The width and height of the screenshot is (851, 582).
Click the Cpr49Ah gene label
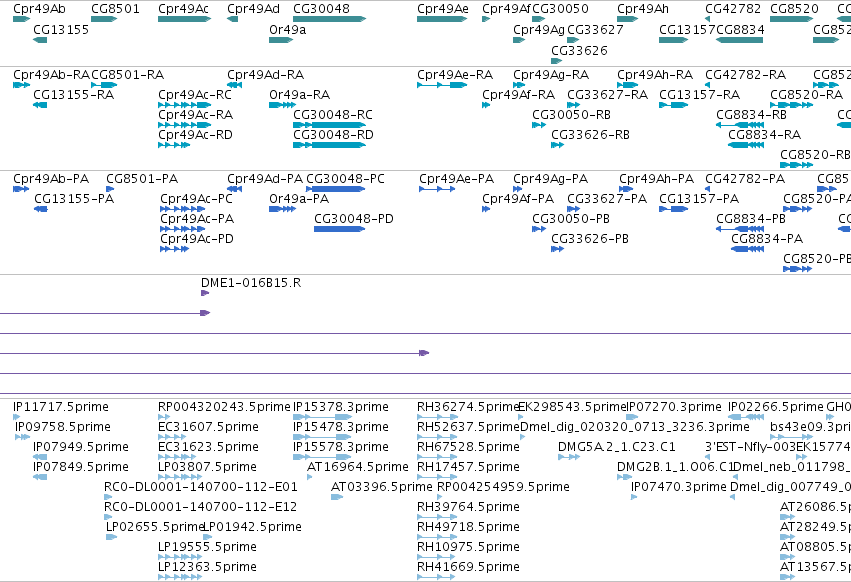643,9
